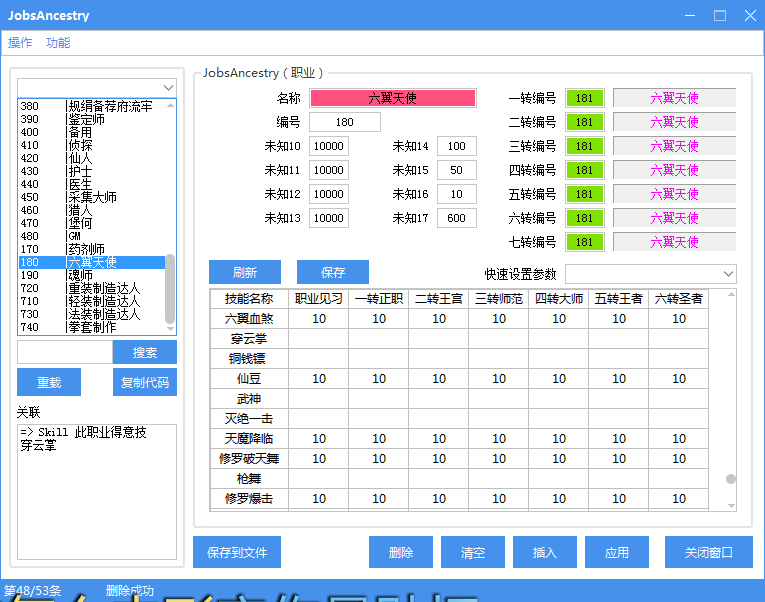Select list row 190 魂师
The width and height of the screenshot is (765, 602).
[92, 275]
